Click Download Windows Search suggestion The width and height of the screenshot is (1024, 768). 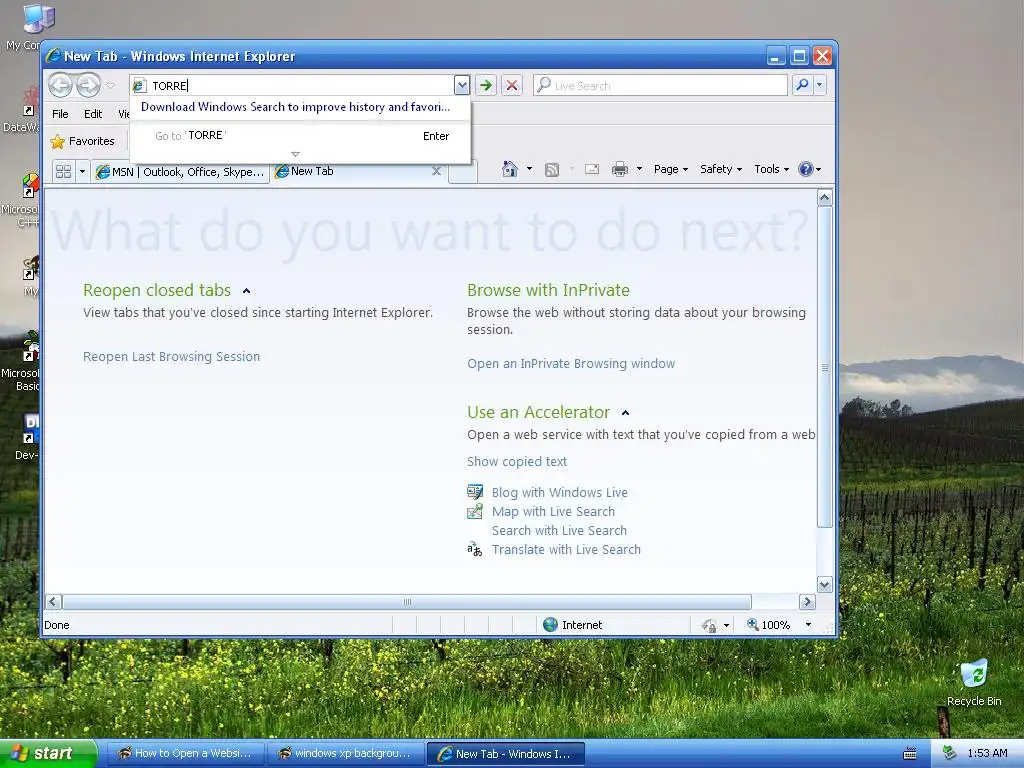(295, 106)
